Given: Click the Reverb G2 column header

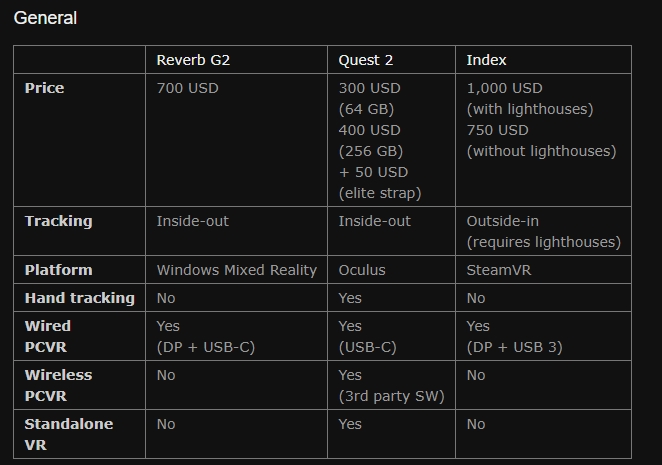Looking at the screenshot, I should coord(193,60).
